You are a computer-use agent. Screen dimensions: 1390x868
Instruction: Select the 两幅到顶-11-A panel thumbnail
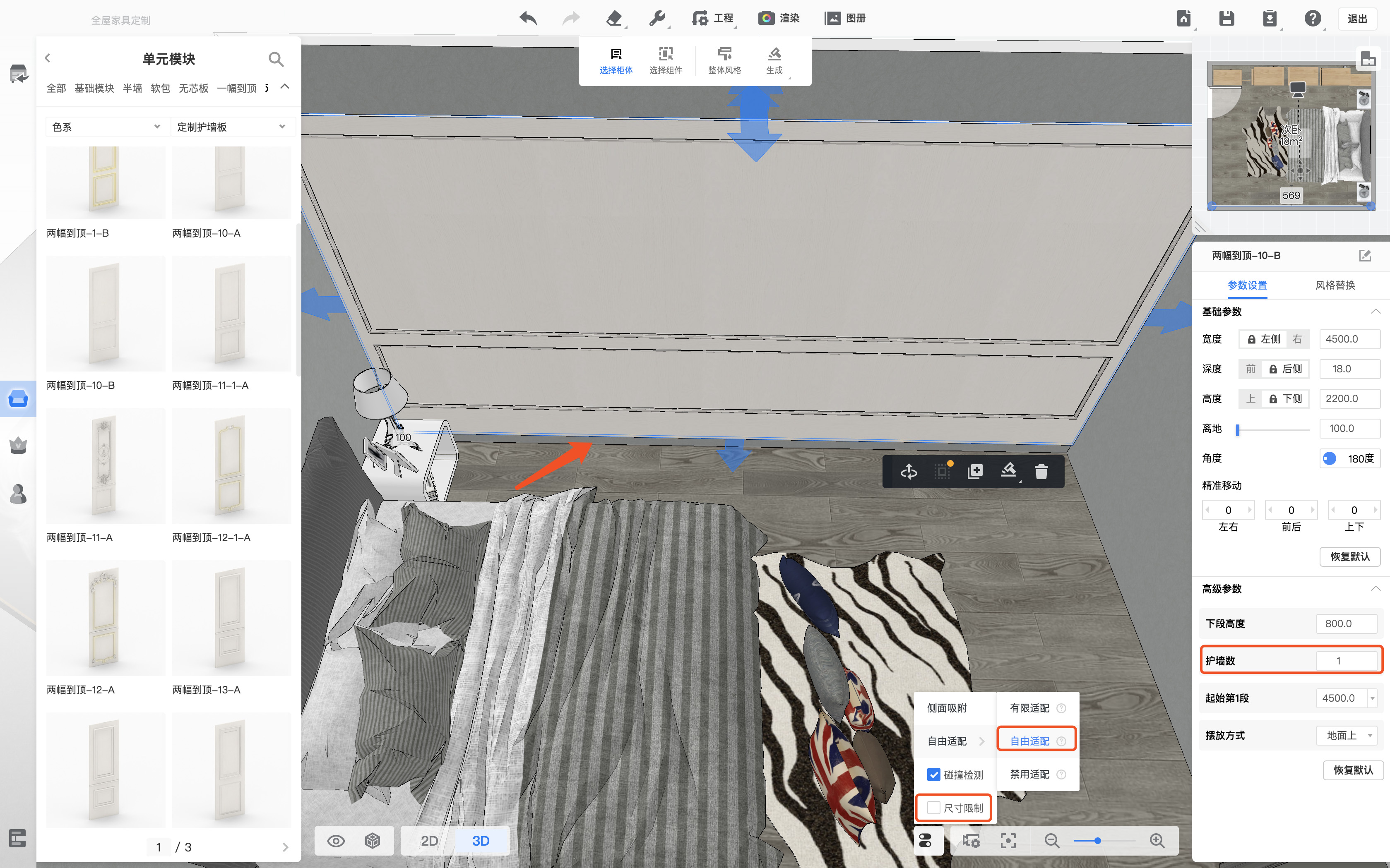(105, 466)
